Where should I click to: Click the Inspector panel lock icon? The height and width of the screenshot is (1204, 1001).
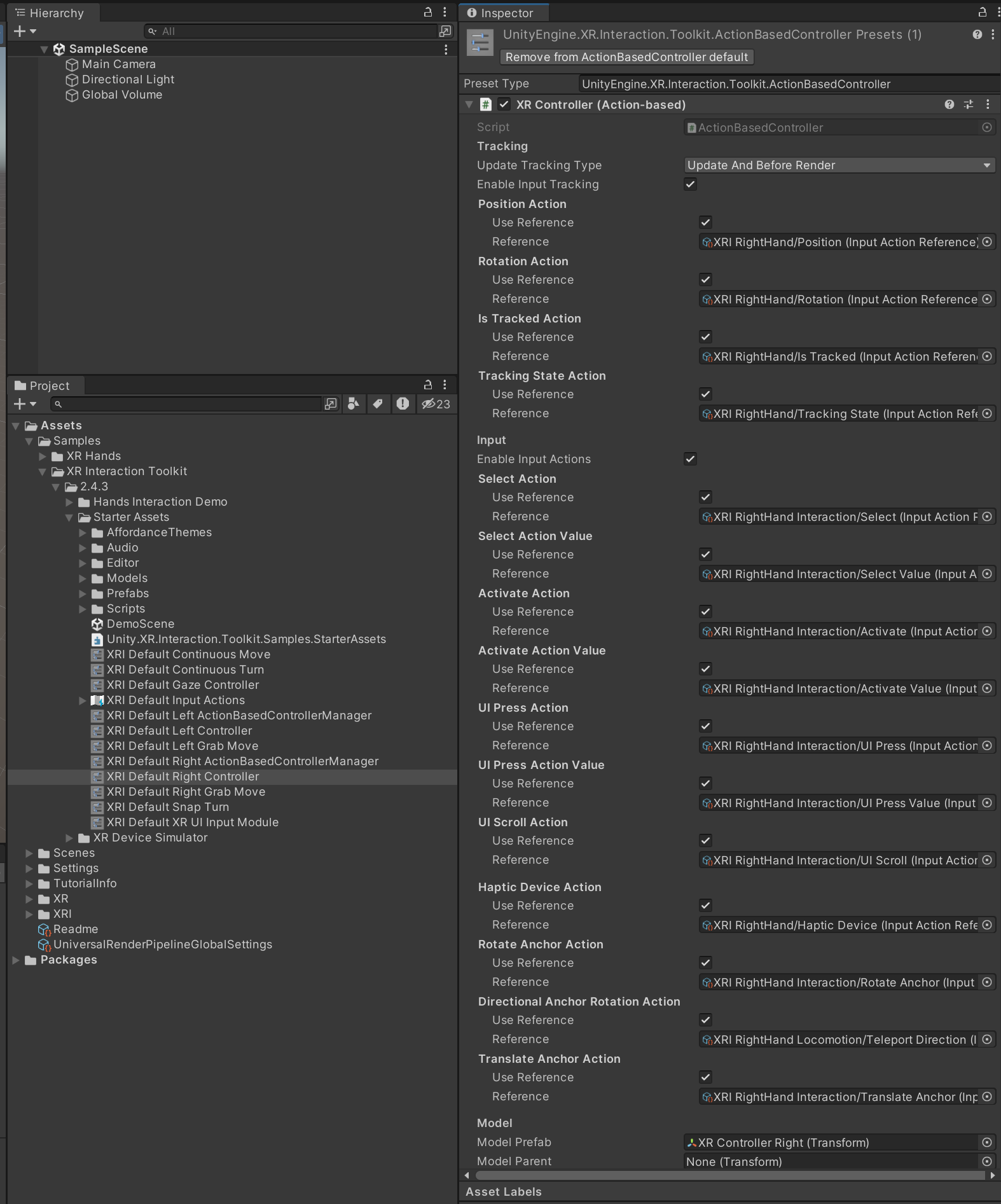click(983, 12)
